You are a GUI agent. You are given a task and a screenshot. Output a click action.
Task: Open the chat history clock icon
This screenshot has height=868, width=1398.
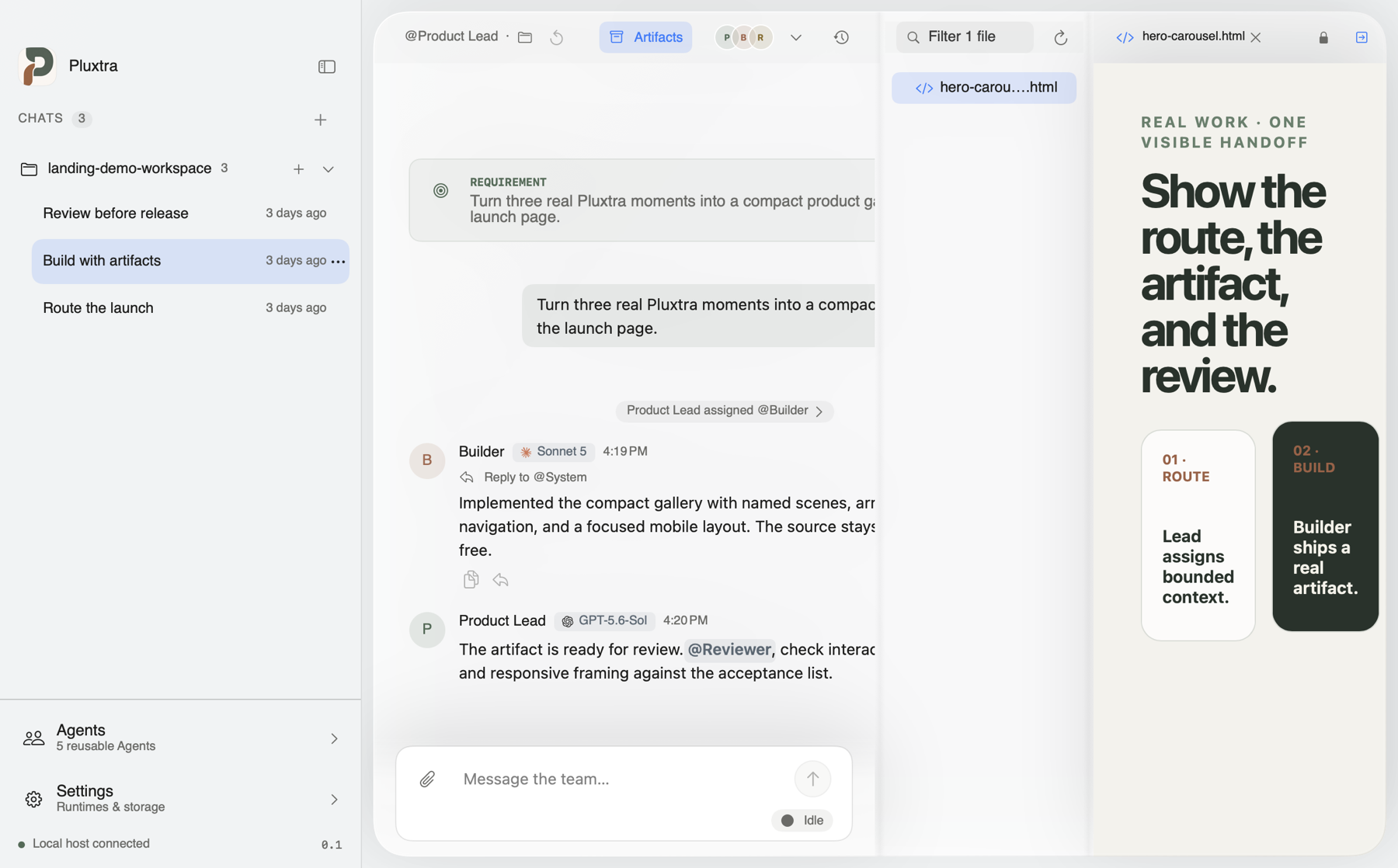(841, 37)
